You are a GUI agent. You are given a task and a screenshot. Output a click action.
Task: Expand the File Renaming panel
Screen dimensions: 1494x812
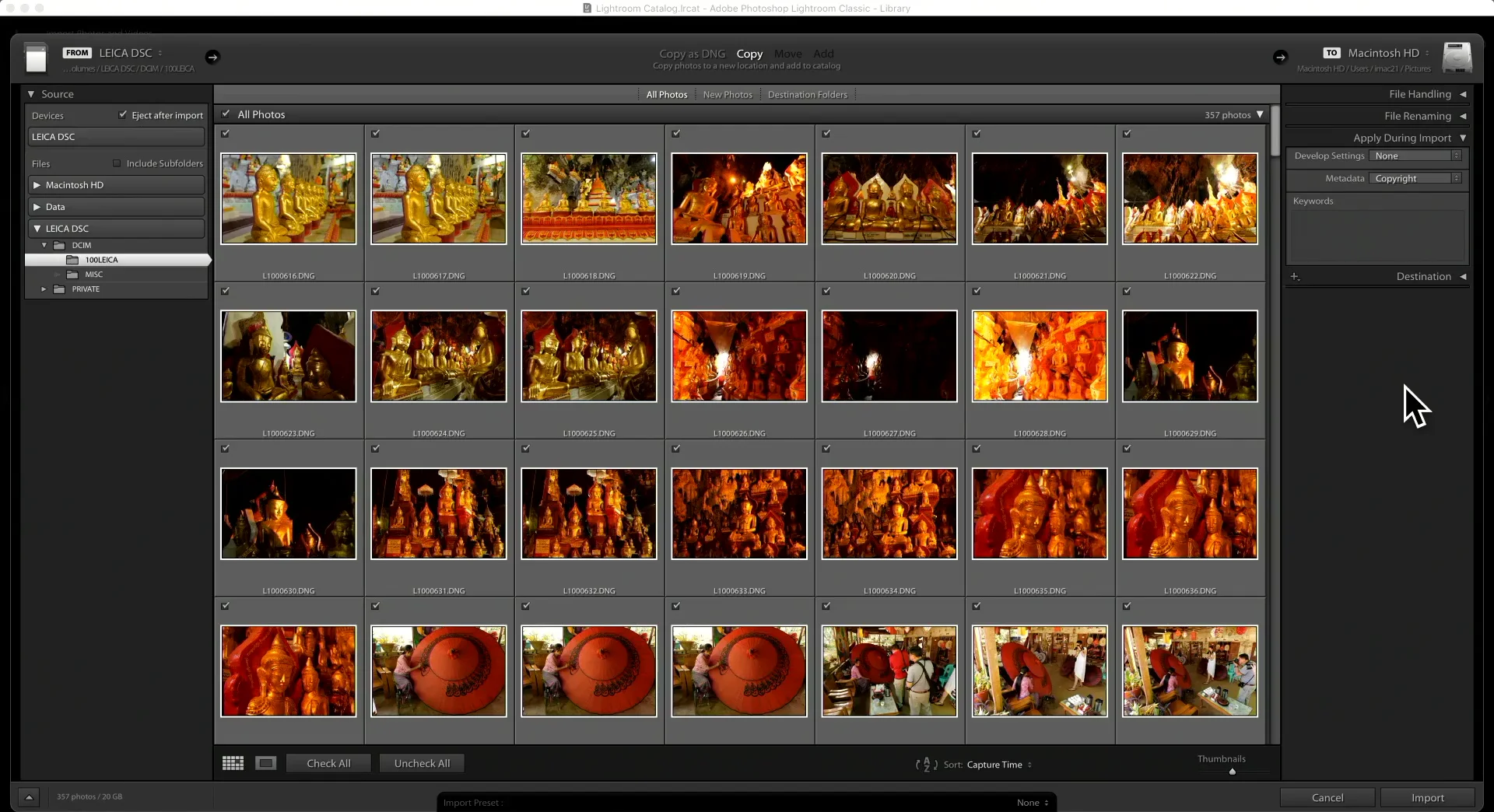coord(1463,116)
